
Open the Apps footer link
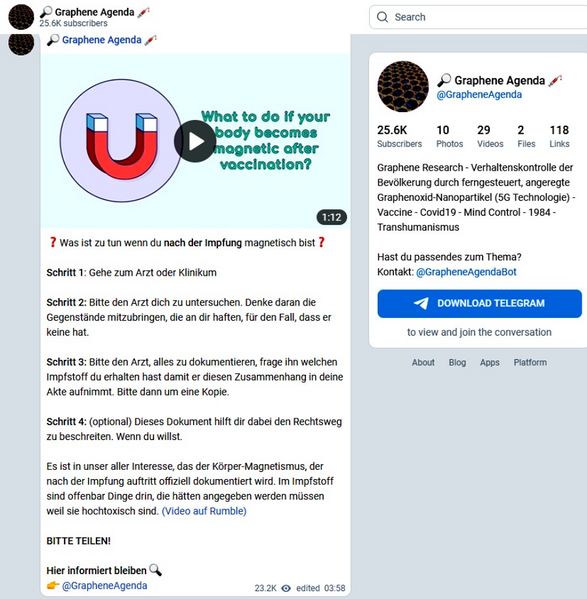click(x=489, y=362)
